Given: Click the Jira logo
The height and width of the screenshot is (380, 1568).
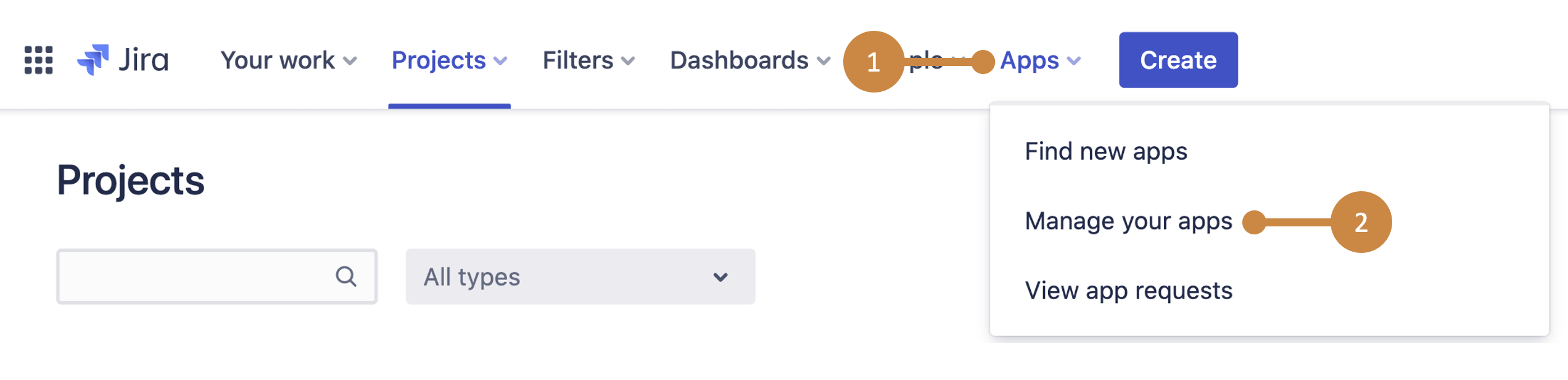Looking at the screenshot, I should [x=123, y=60].
